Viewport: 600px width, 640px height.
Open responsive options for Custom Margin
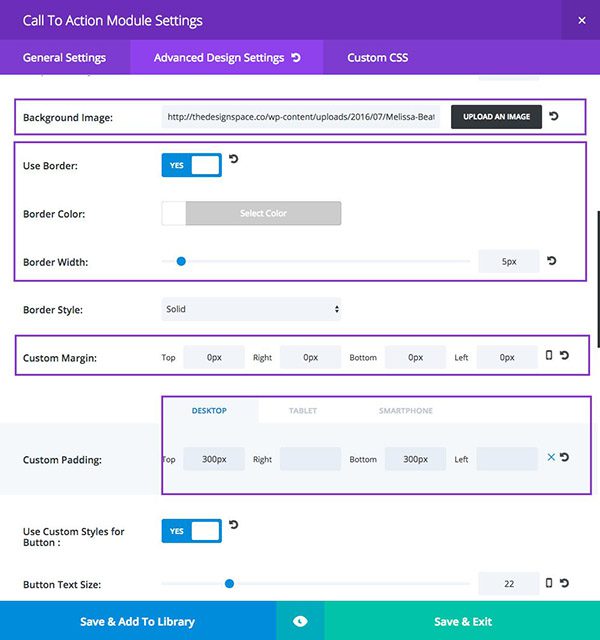[549, 355]
